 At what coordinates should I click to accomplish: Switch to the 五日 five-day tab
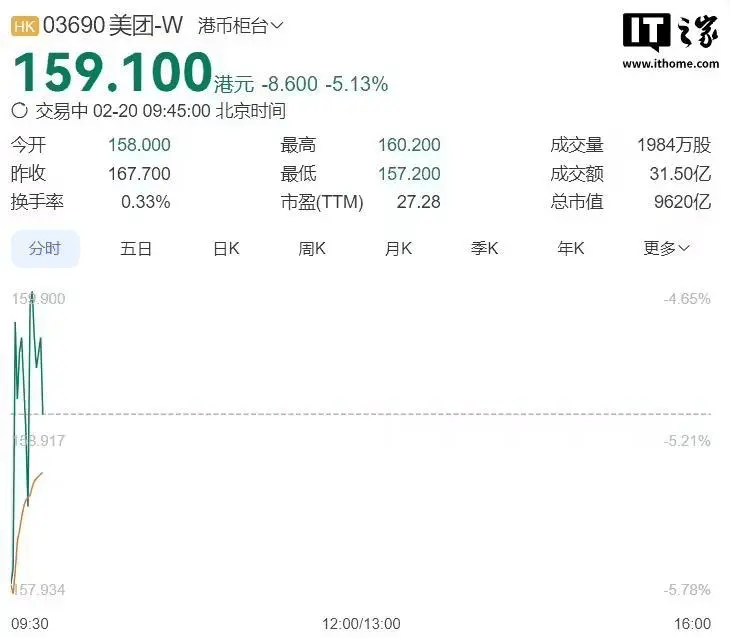click(136, 248)
